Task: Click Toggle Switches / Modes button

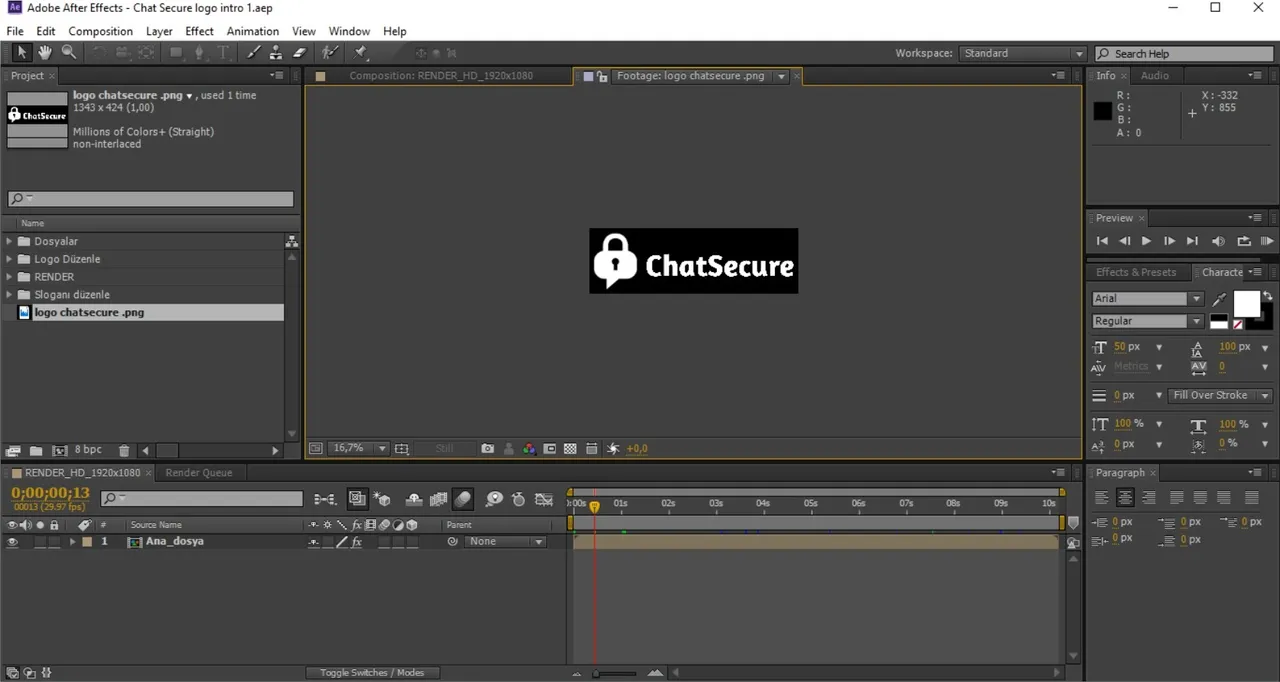Action: tap(372, 673)
